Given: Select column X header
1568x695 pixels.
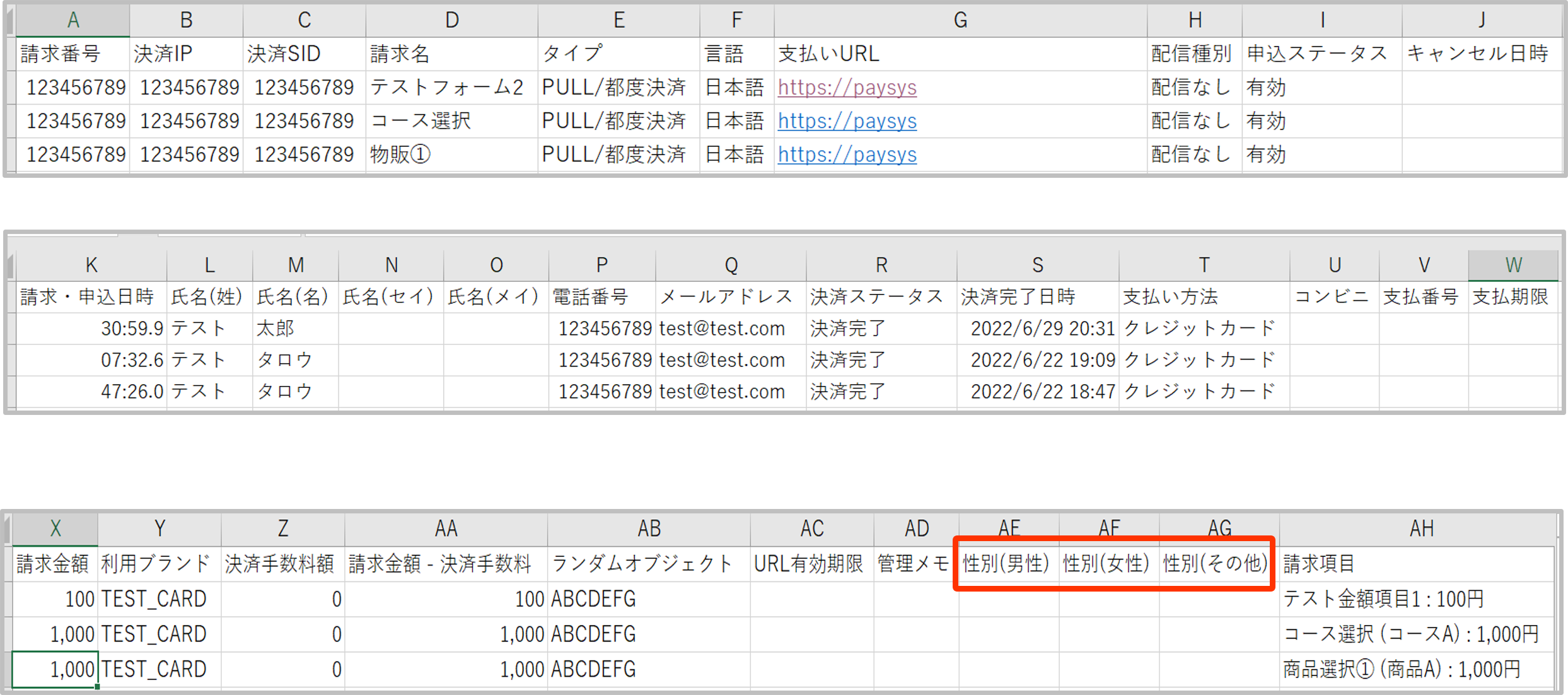Looking at the screenshot, I should (55, 529).
